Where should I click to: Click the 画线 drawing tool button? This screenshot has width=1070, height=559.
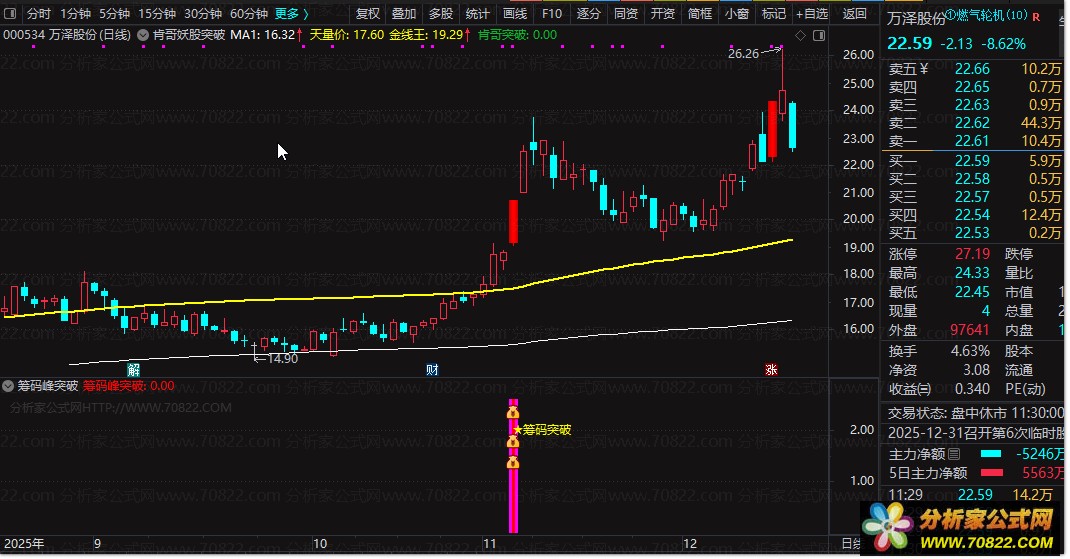coord(515,14)
